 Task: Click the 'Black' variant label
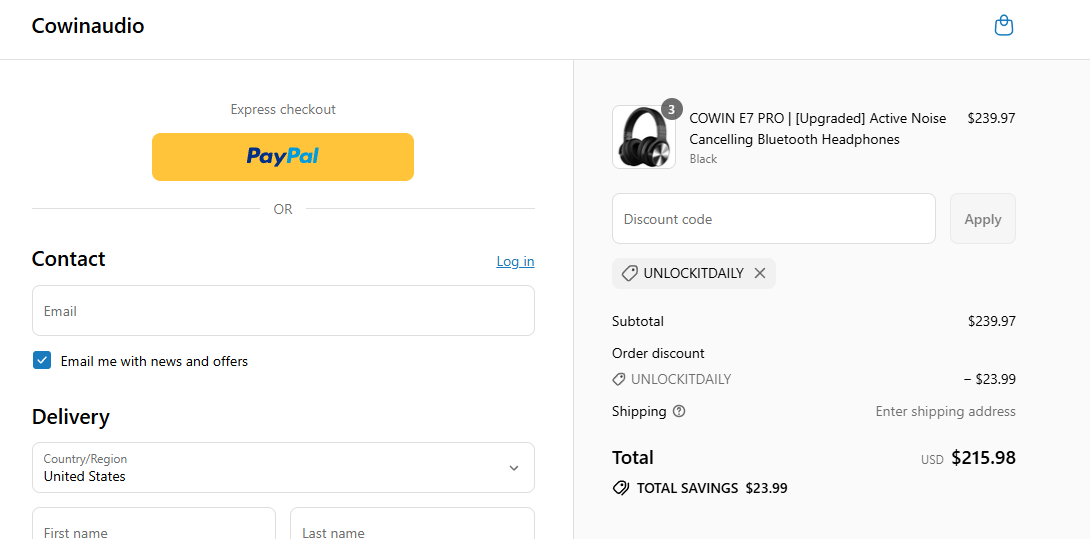[x=703, y=159]
